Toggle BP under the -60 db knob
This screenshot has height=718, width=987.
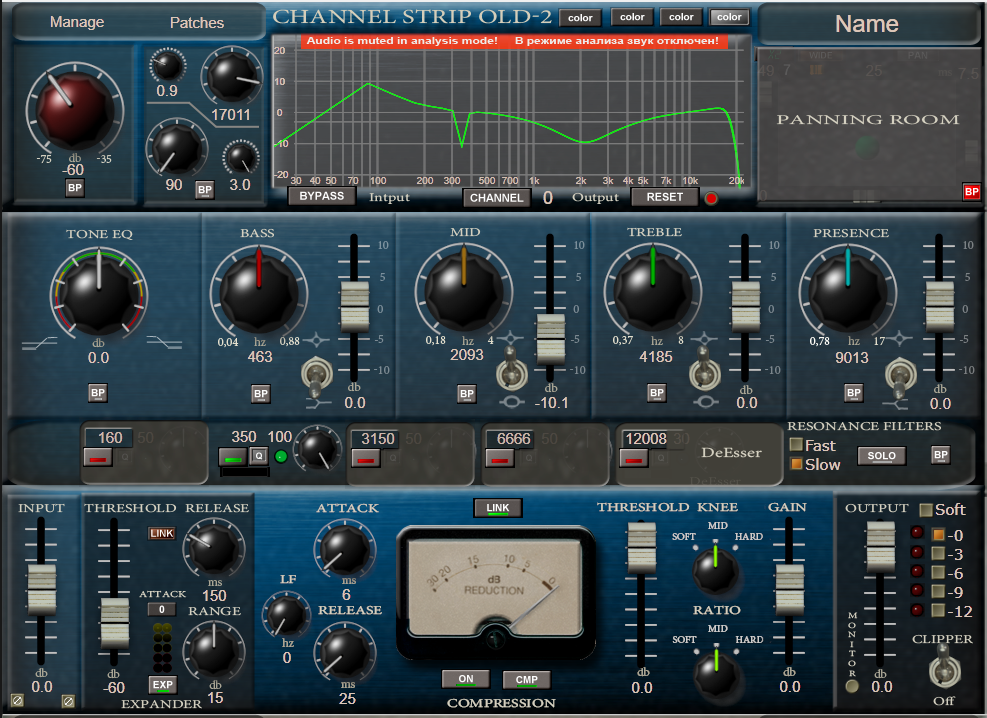(75, 188)
